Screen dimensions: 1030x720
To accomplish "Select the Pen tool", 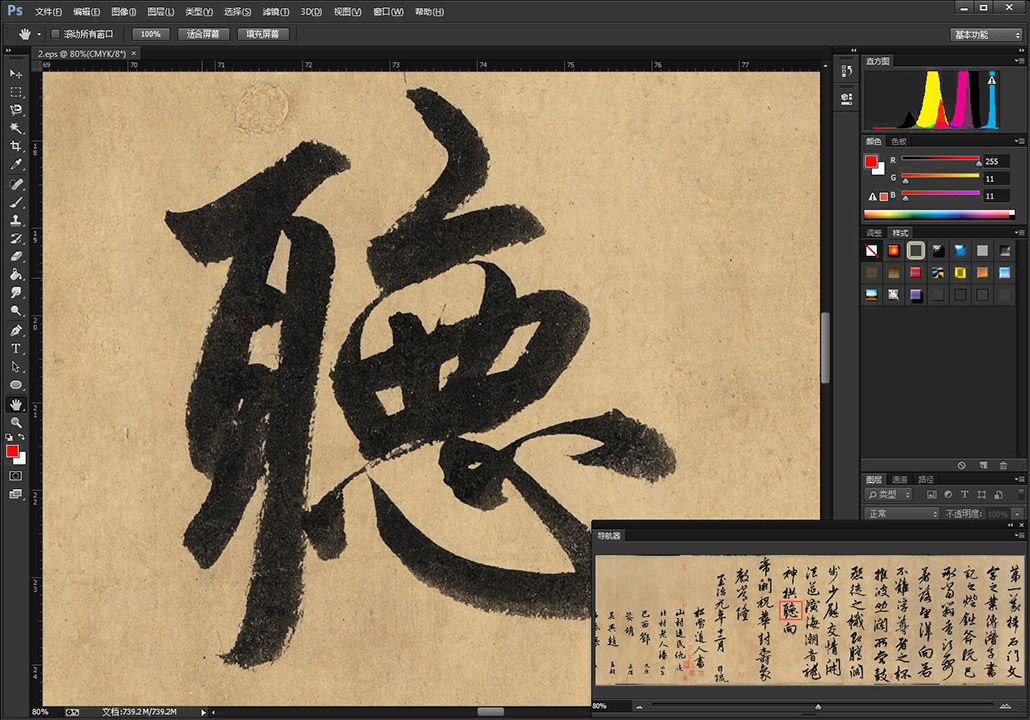I will (16, 330).
